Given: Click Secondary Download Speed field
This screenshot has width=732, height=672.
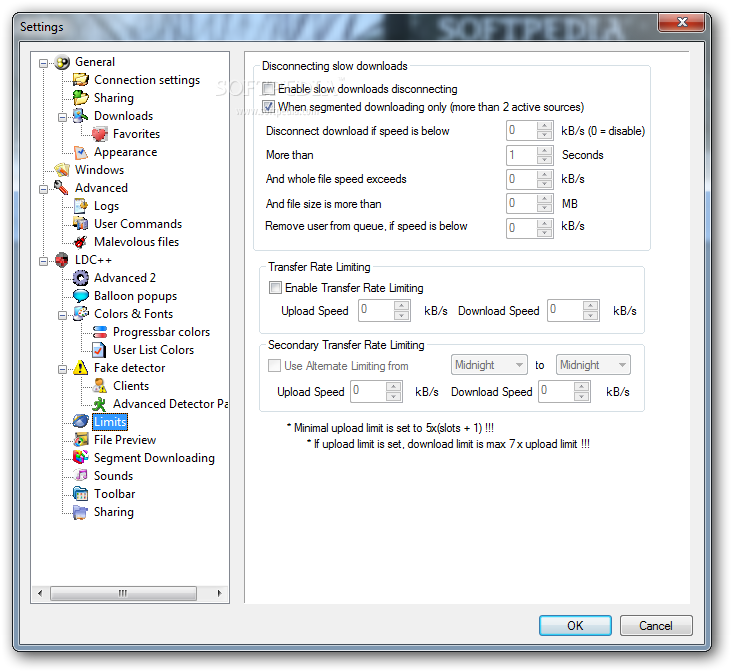Looking at the screenshot, I should click(556, 391).
